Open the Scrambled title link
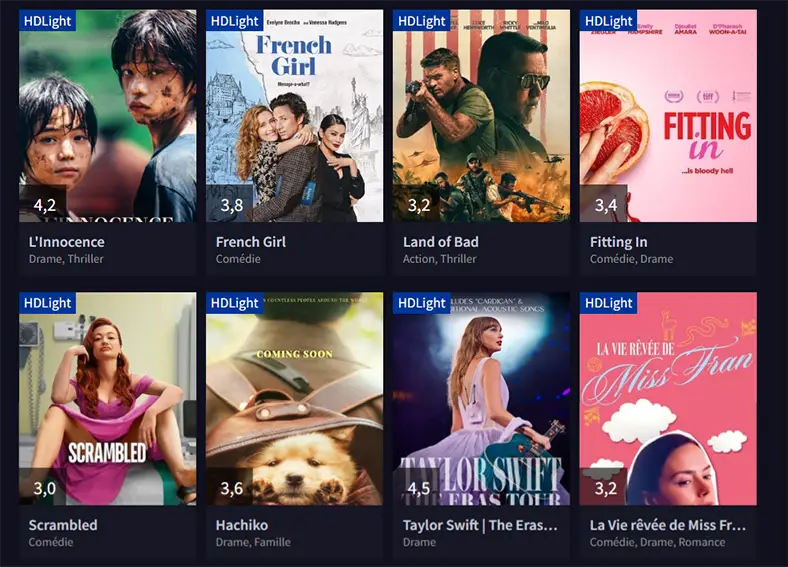 click(63, 525)
